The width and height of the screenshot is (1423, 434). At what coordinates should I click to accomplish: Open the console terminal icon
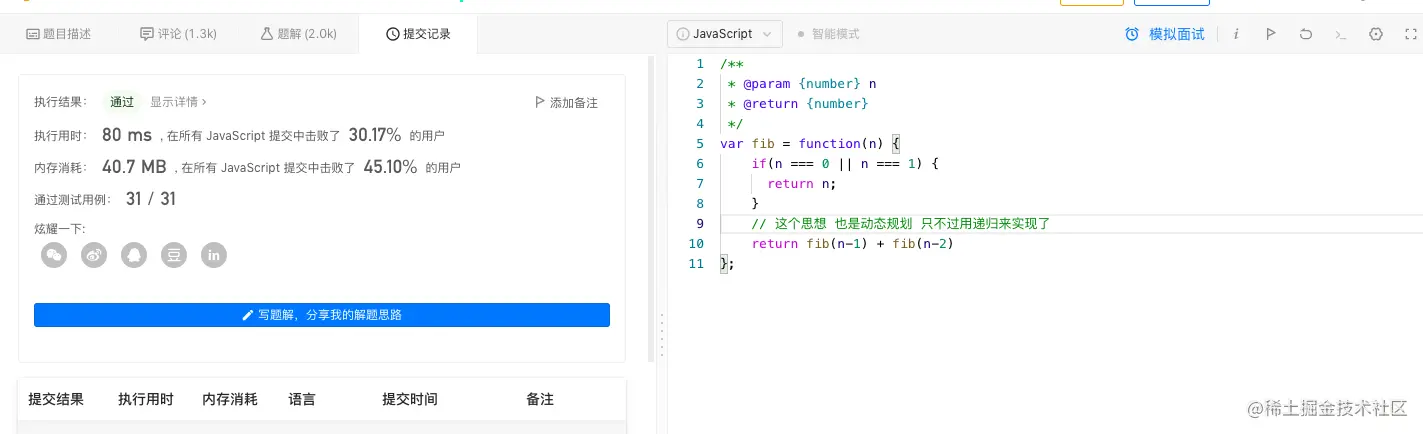coord(1340,34)
